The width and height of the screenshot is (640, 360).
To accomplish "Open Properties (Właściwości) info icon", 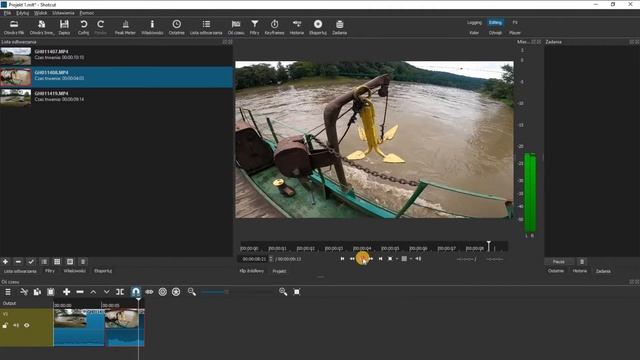I will point(152,24).
